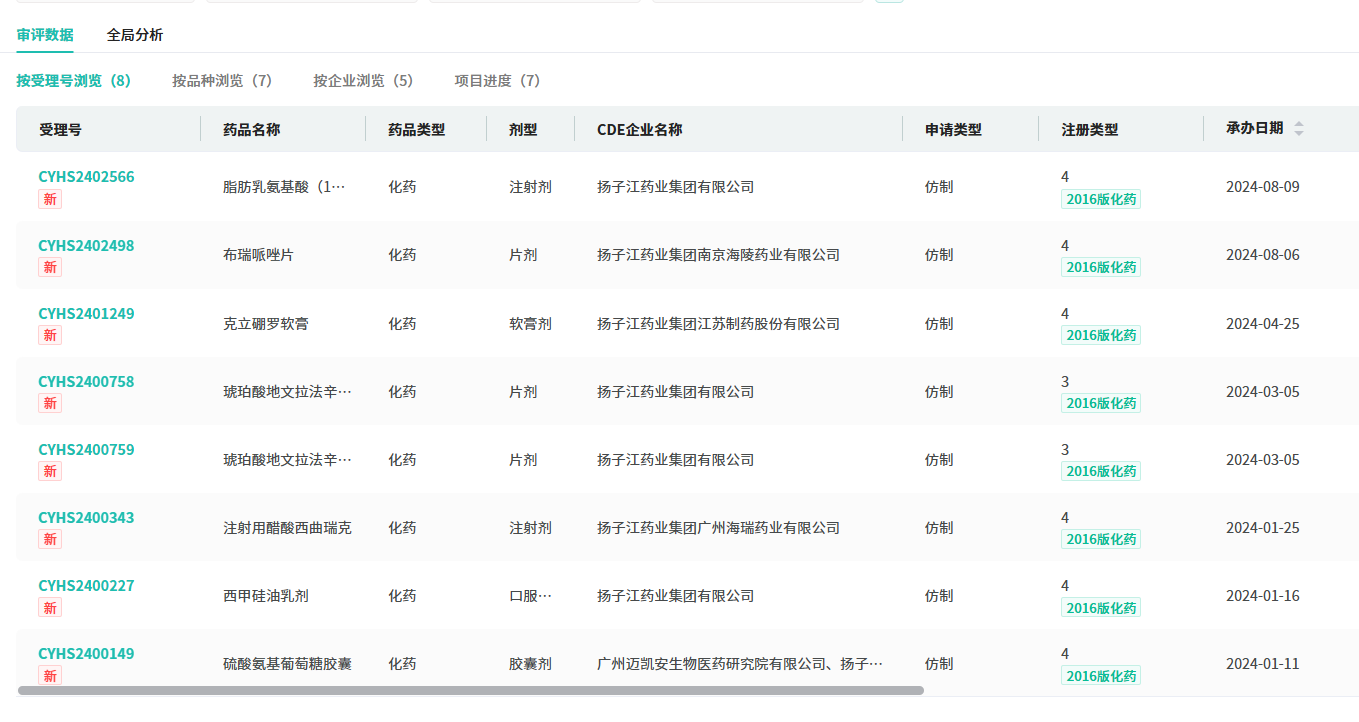This screenshot has height=722, width=1359.
Task: Click the 新 badge under CYHS2402566
Action: tap(49, 199)
